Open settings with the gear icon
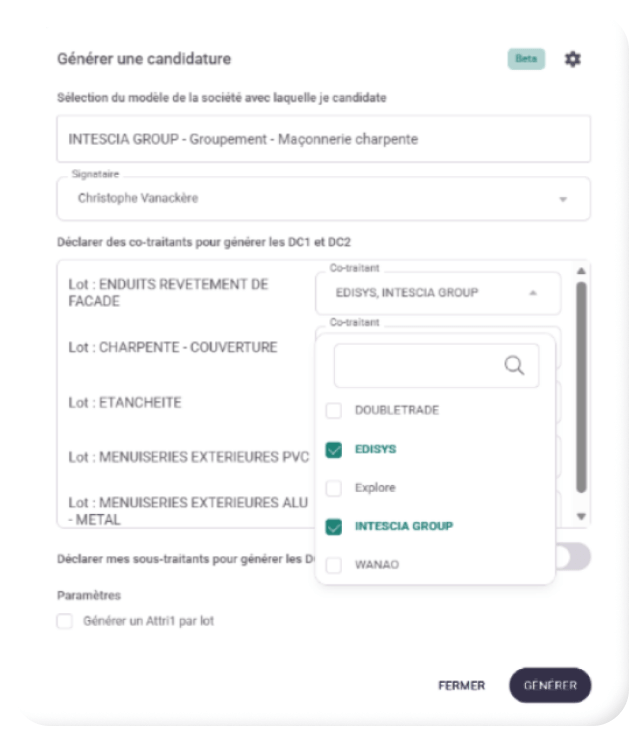Image resolution: width=642 pixels, height=739 pixels. [573, 59]
